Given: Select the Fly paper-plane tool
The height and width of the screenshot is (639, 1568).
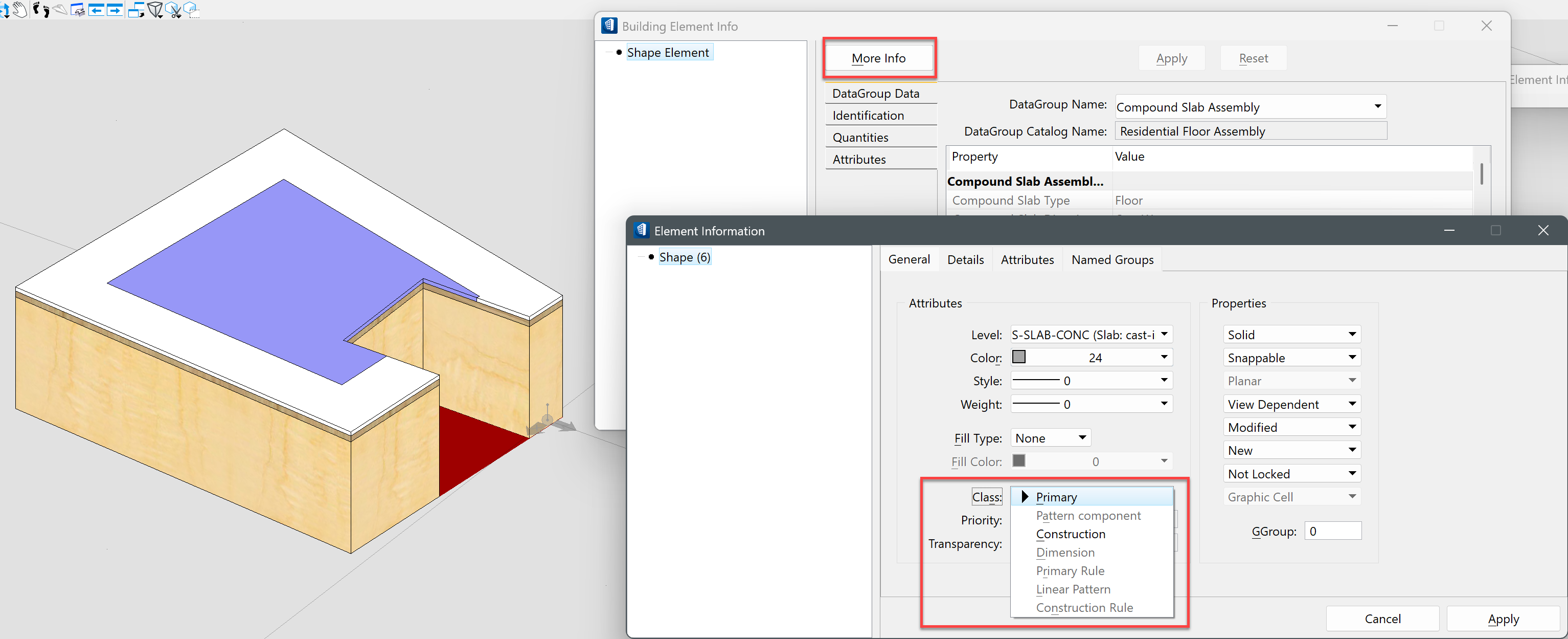Looking at the screenshot, I should (60, 10).
